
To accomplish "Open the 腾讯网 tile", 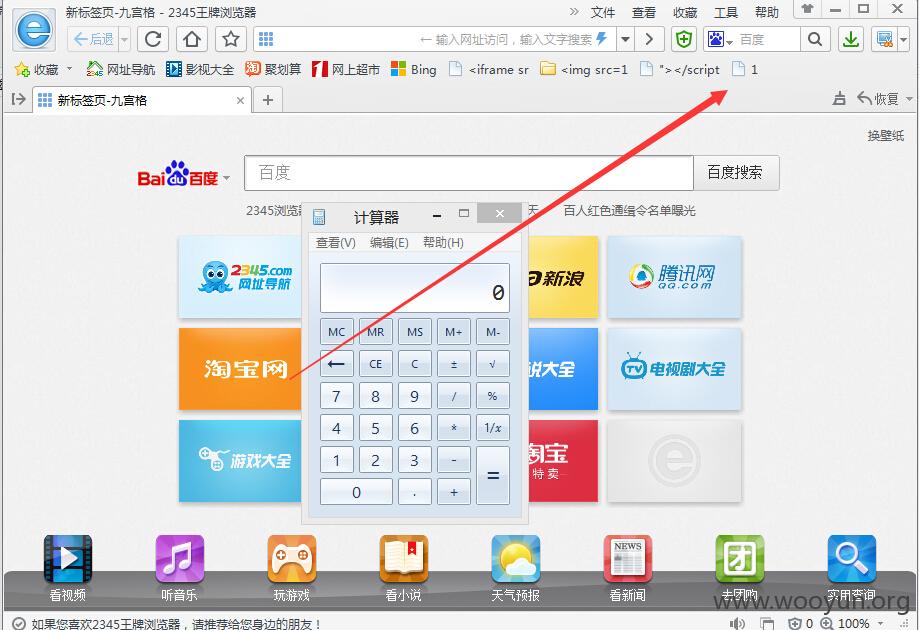I will pyautogui.click(x=674, y=277).
